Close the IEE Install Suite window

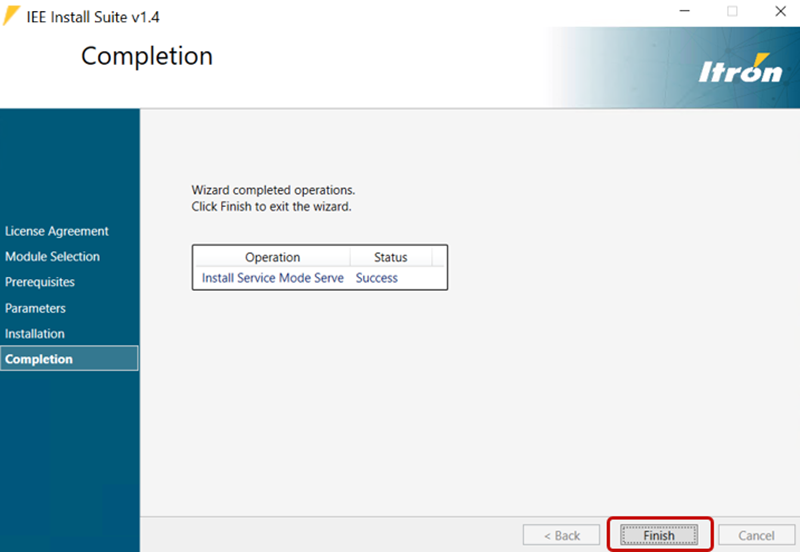781,11
